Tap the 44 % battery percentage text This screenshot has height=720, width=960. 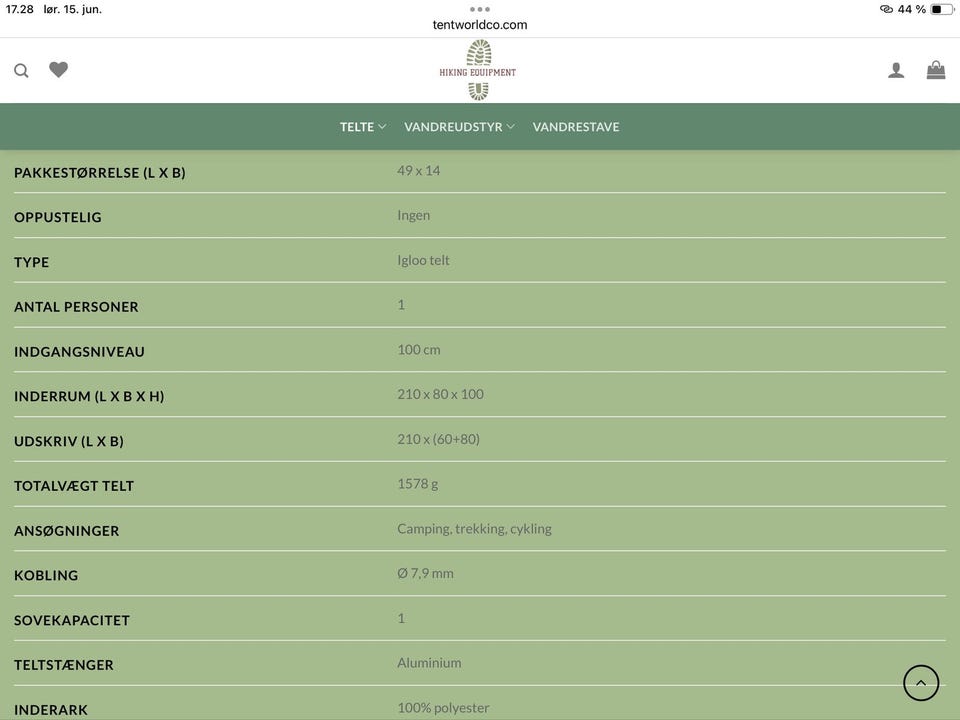[x=912, y=9]
